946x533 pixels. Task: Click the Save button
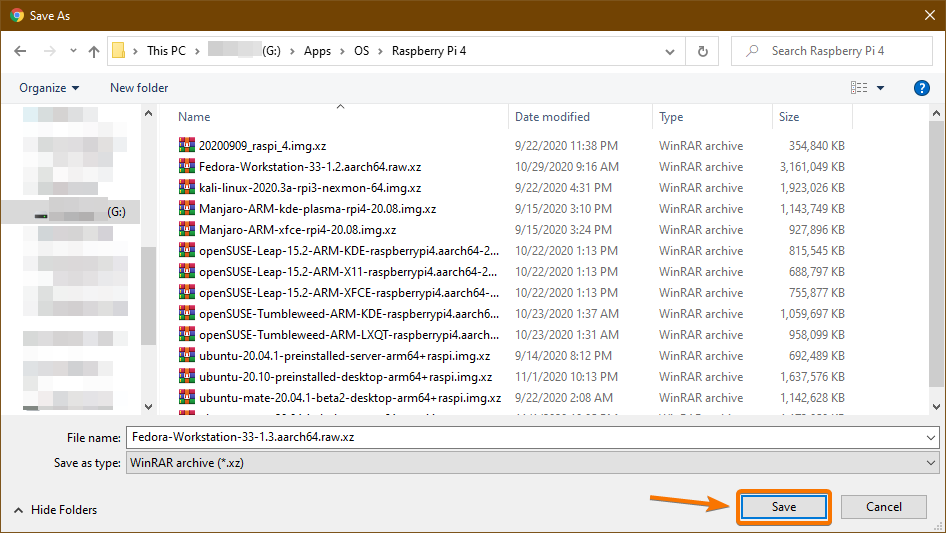pos(784,507)
